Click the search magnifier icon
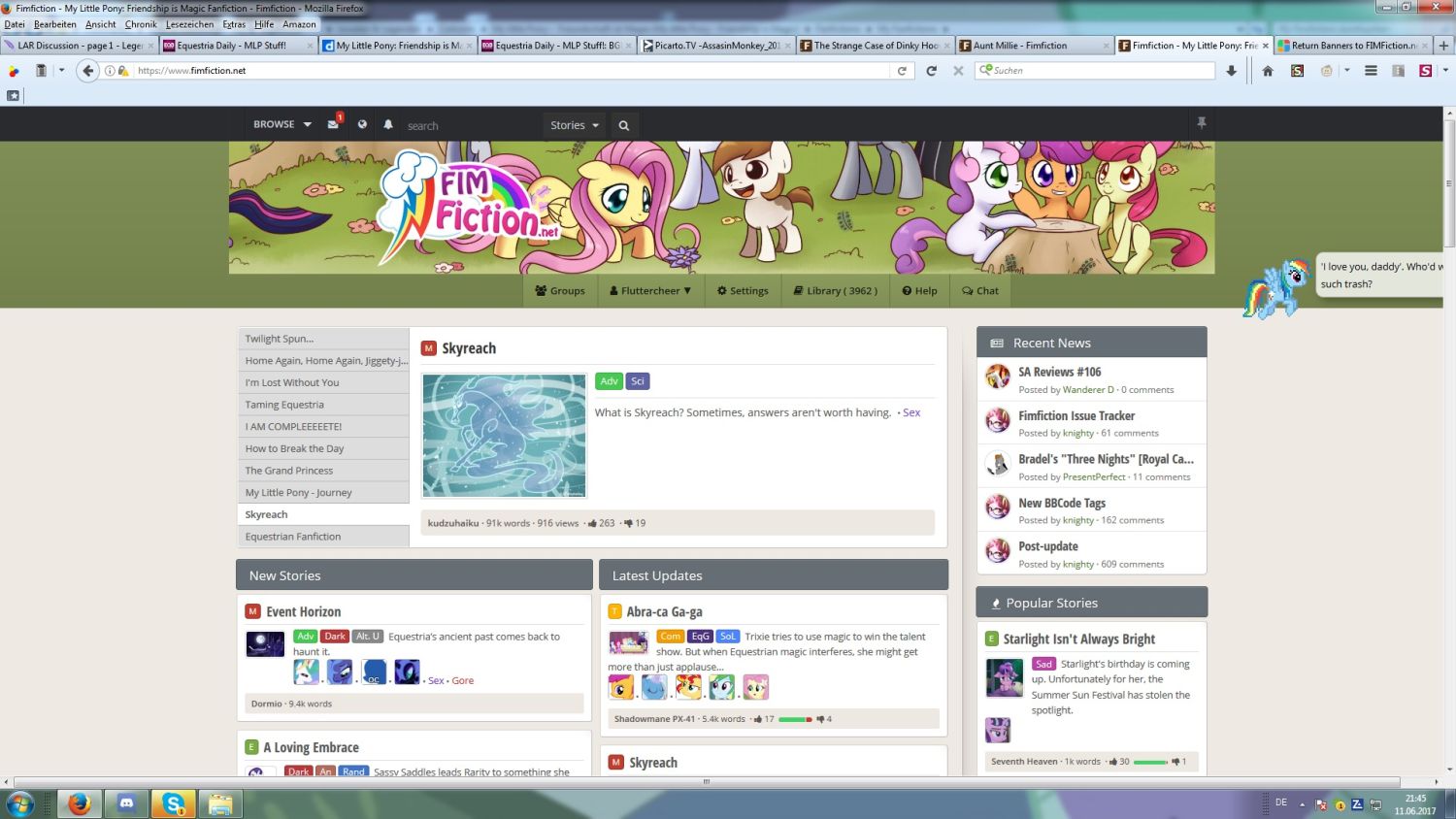This screenshot has height=819, width=1456. tap(623, 124)
